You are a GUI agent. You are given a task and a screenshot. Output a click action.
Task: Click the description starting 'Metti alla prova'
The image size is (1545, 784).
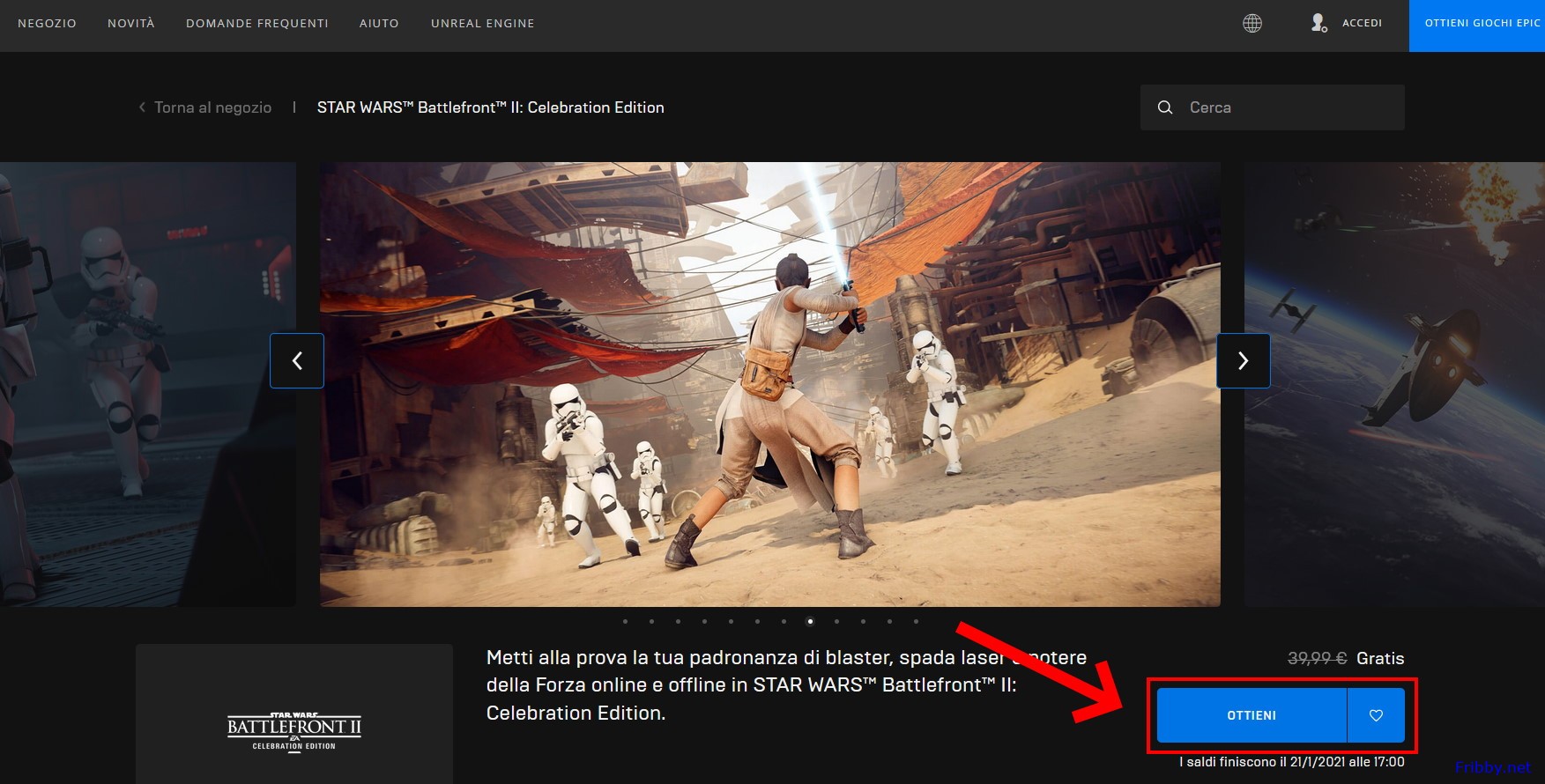click(x=786, y=685)
